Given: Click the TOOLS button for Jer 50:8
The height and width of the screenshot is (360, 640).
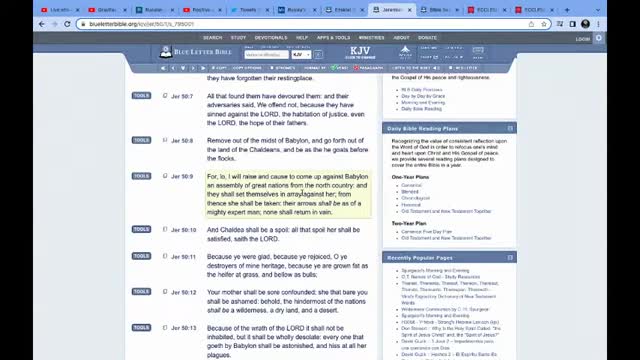Looking at the screenshot, I should 141,140.
